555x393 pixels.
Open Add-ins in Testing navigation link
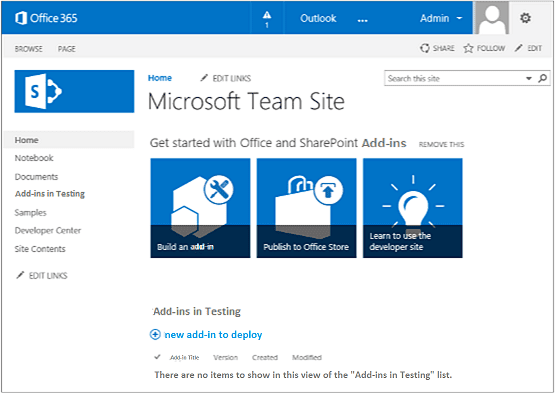tap(50, 194)
